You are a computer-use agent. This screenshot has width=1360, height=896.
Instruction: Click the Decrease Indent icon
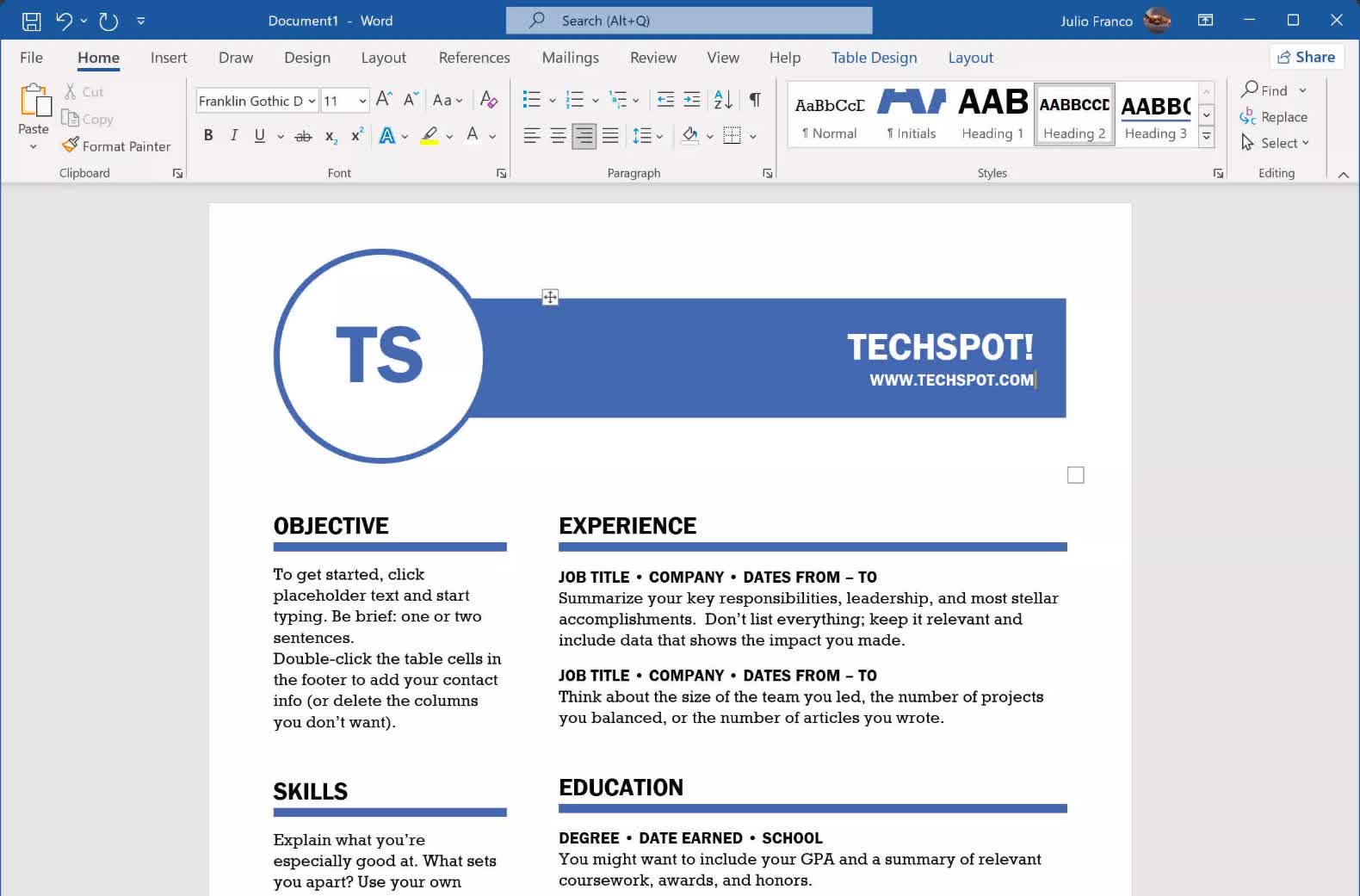[665, 100]
